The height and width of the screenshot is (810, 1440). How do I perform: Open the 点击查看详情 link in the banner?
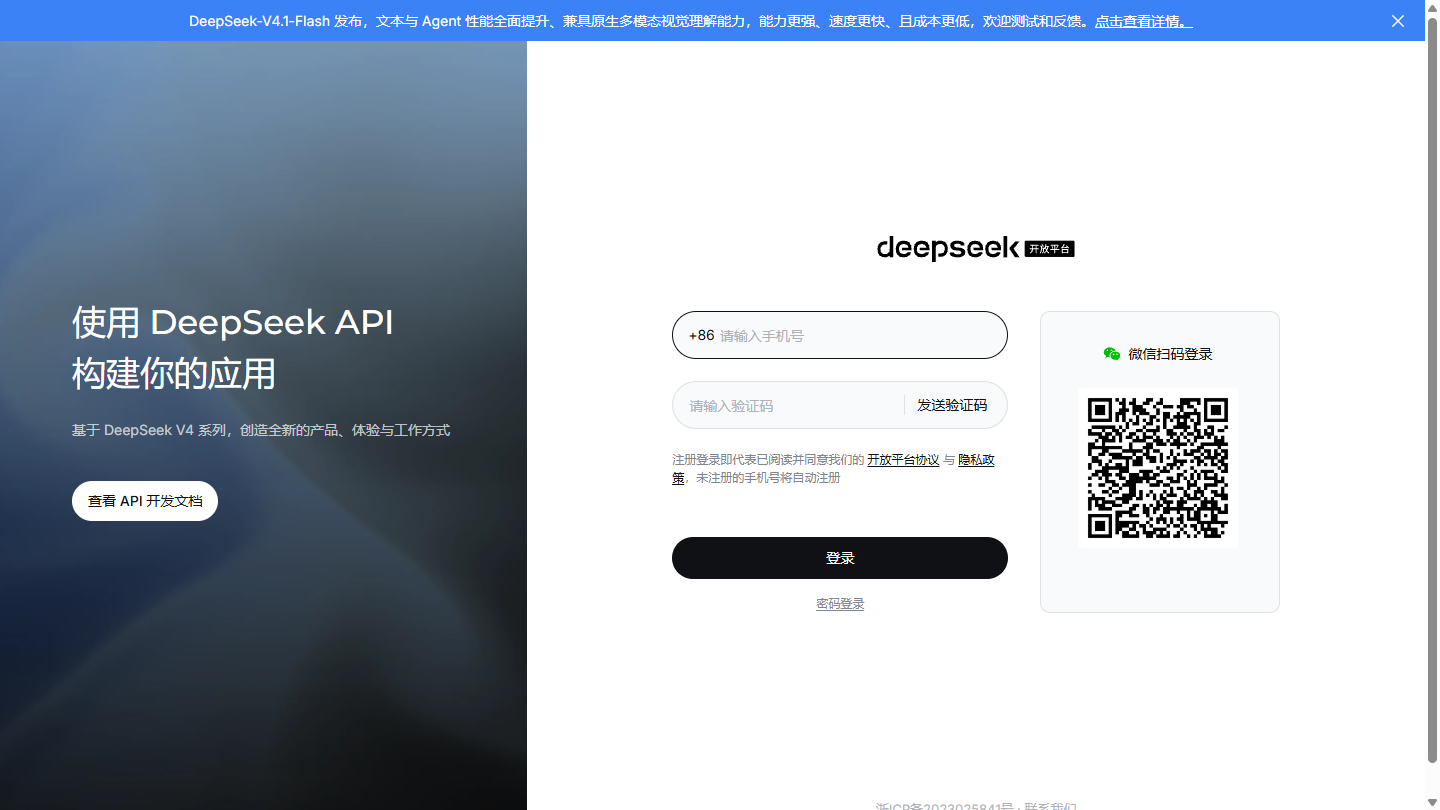click(1143, 21)
